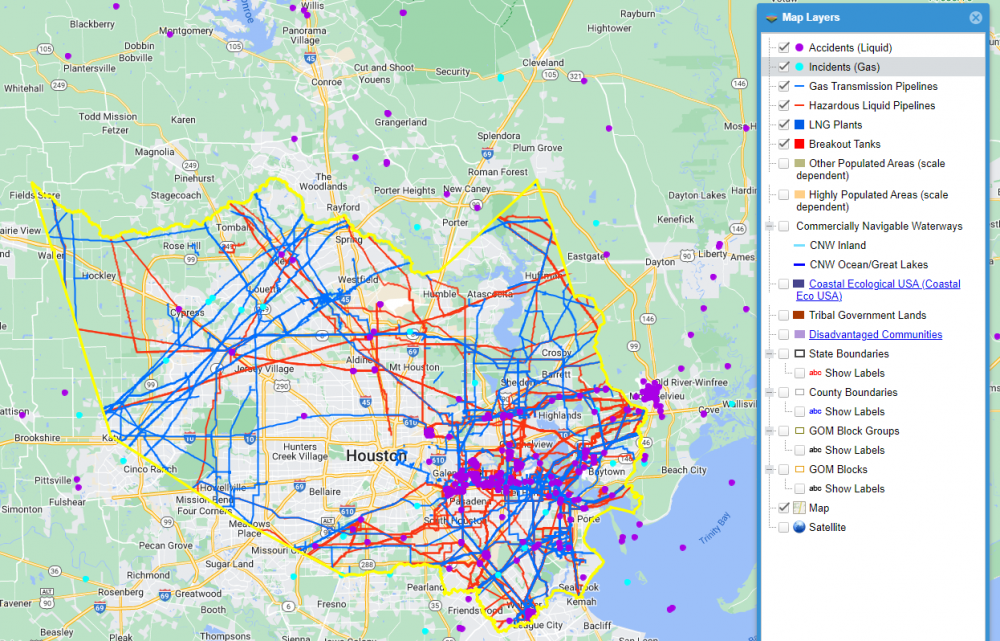Collapse the State Boundaries tree node

point(769,354)
